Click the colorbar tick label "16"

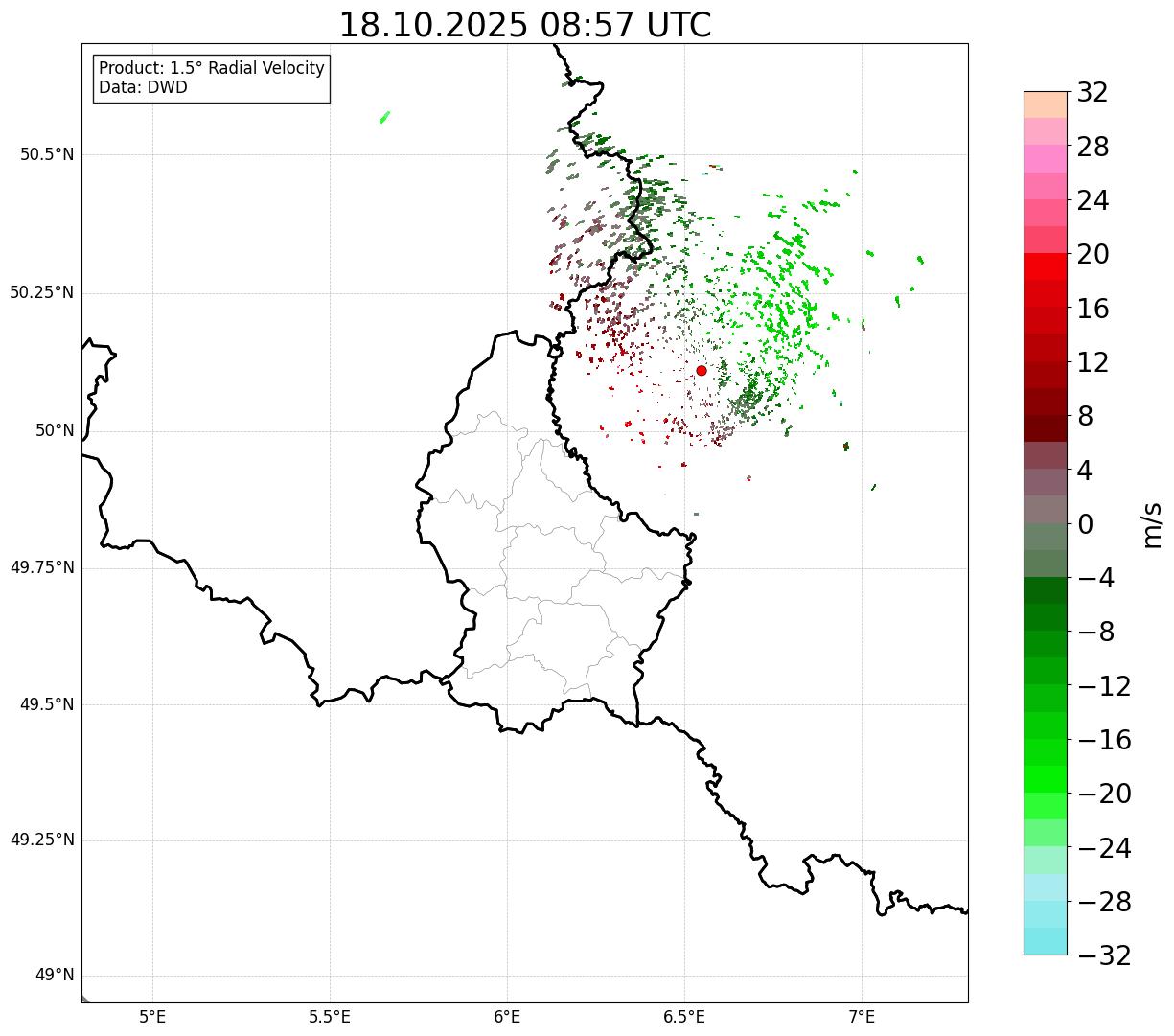(1093, 309)
